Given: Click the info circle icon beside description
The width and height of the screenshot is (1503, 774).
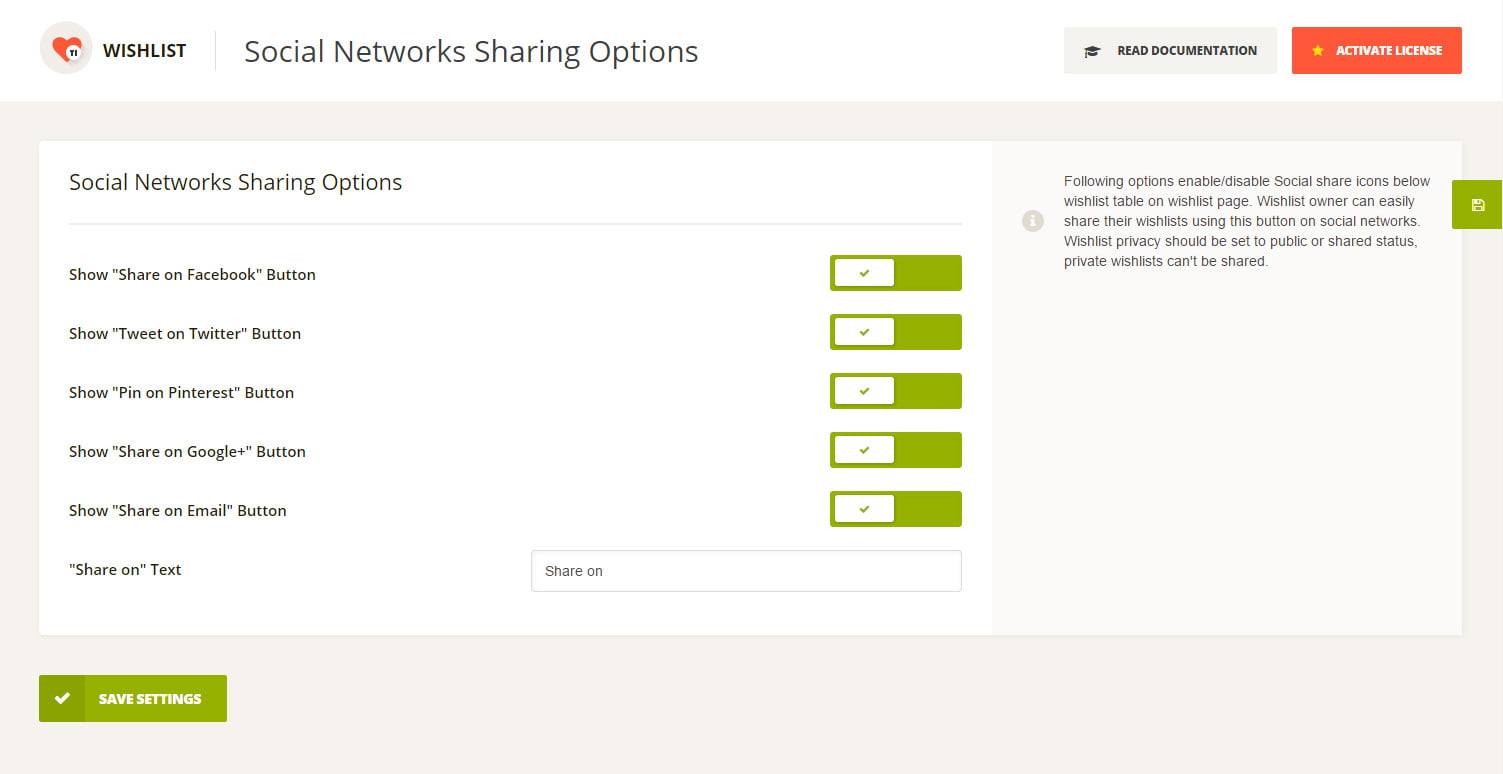Looking at the screenshot, I should [1033, 221].
